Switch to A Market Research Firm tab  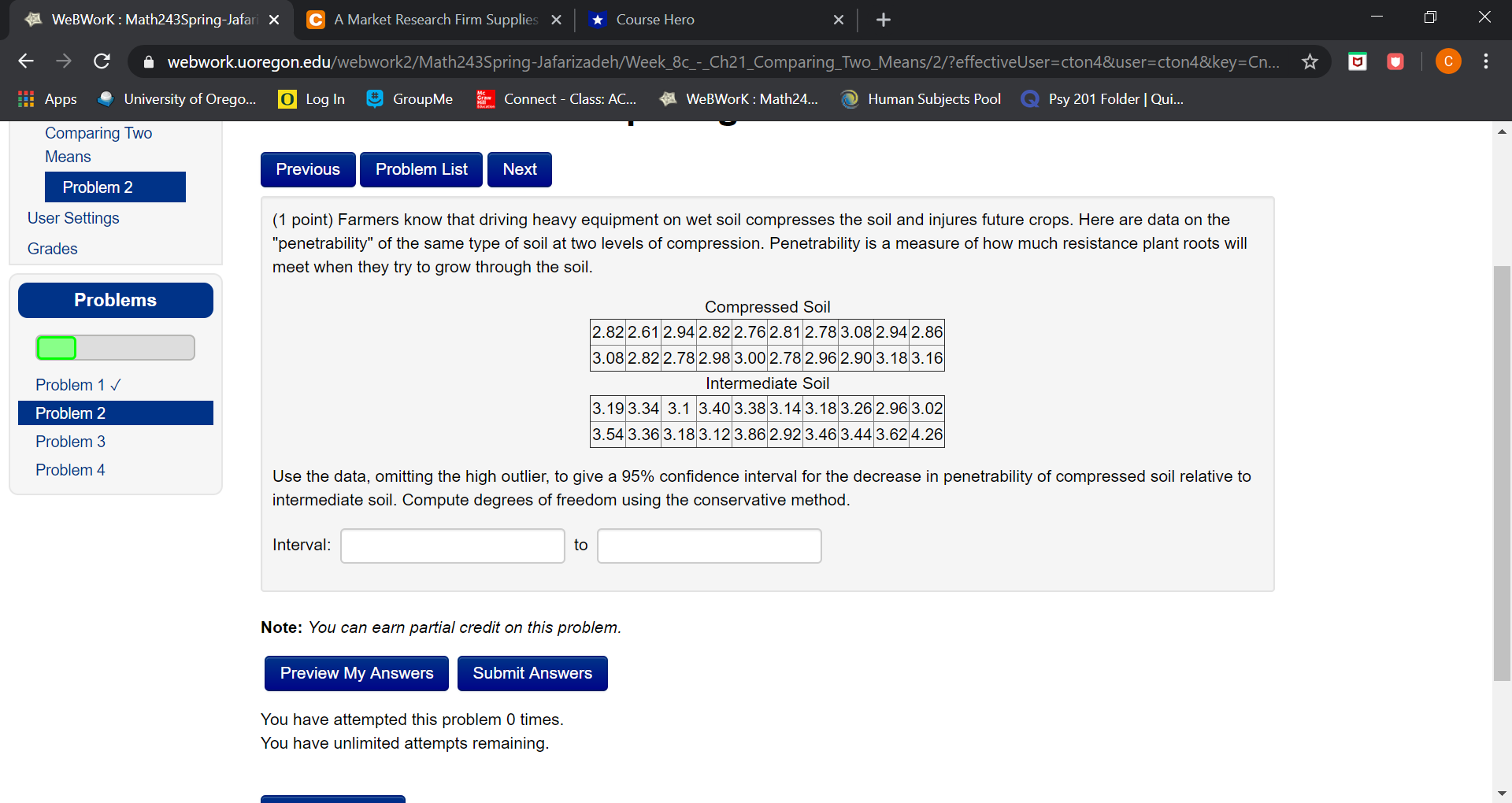click(x=435, y=20)
